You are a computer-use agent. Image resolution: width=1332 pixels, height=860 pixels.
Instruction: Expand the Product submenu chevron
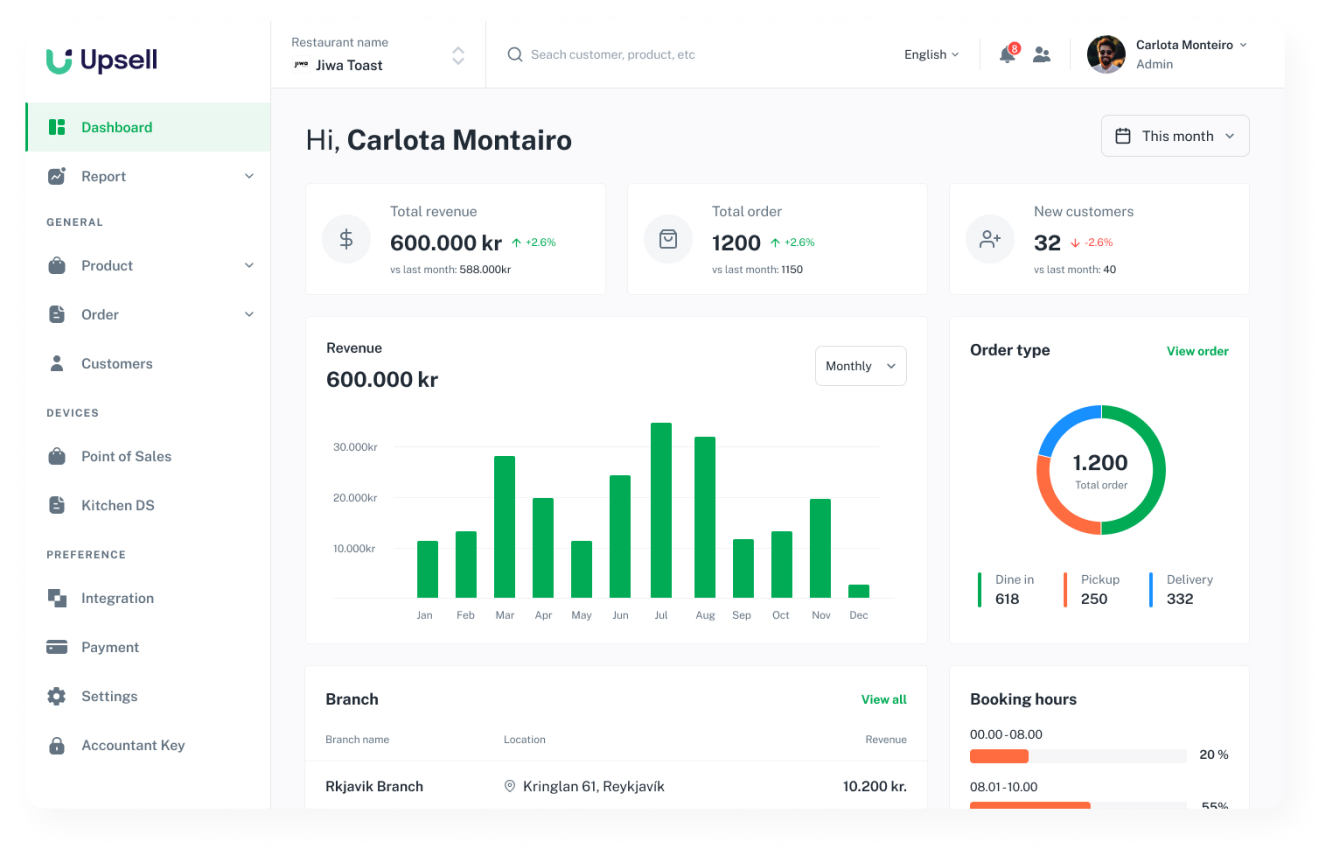[x=249, y=265]
